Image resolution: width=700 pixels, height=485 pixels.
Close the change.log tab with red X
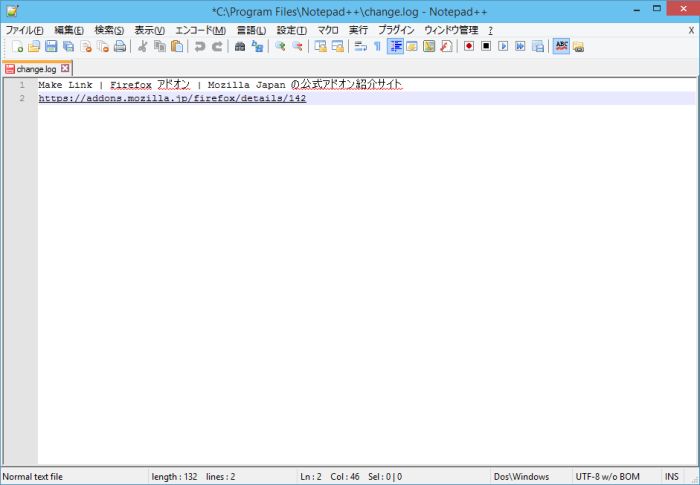pos(65,68)
